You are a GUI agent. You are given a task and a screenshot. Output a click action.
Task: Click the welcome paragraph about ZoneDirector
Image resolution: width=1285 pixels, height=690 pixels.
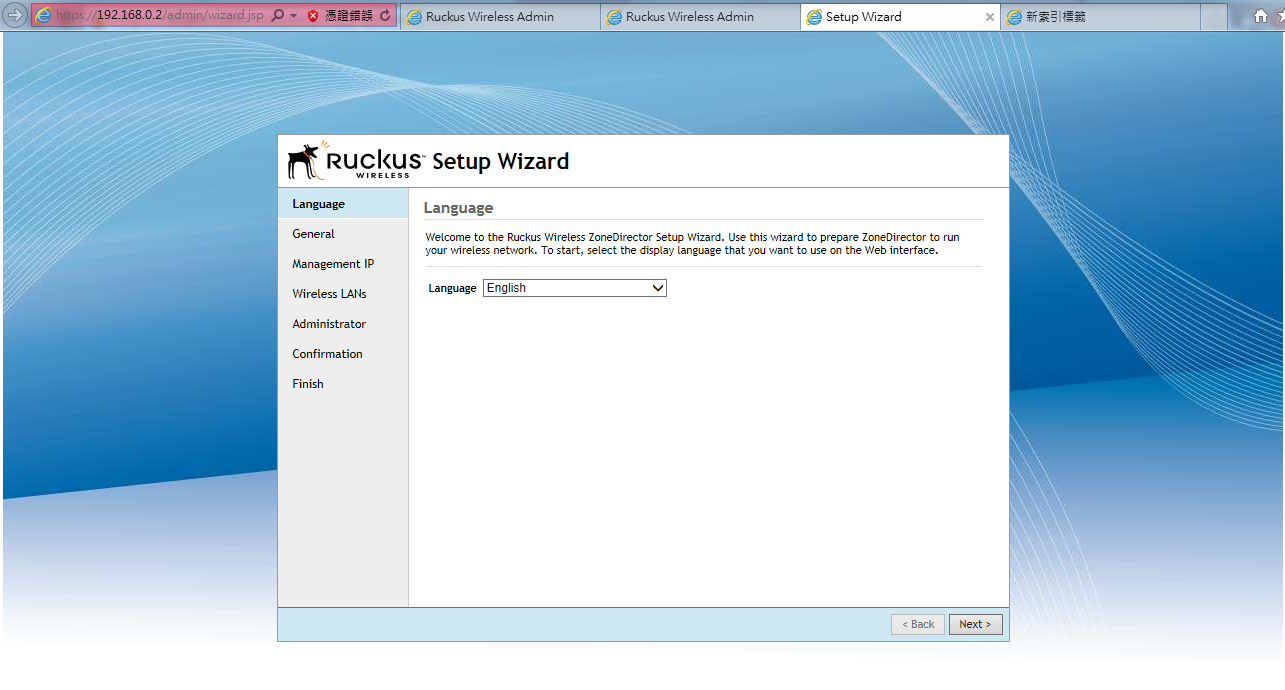[x=692, y=244]
